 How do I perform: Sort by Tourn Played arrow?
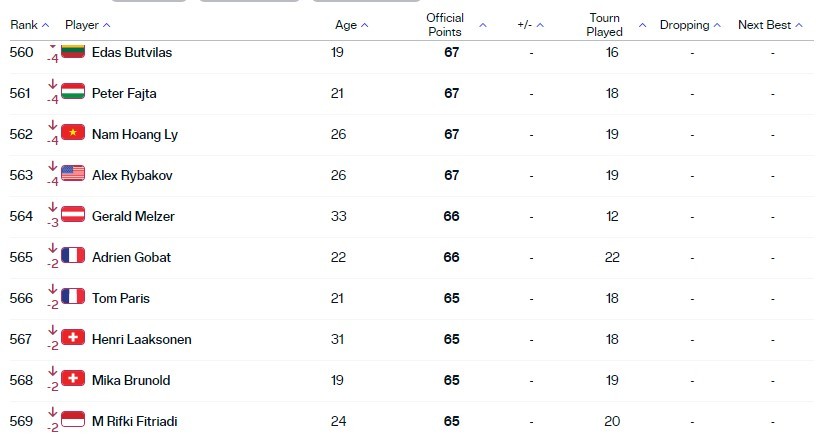(x=642, y=25)
